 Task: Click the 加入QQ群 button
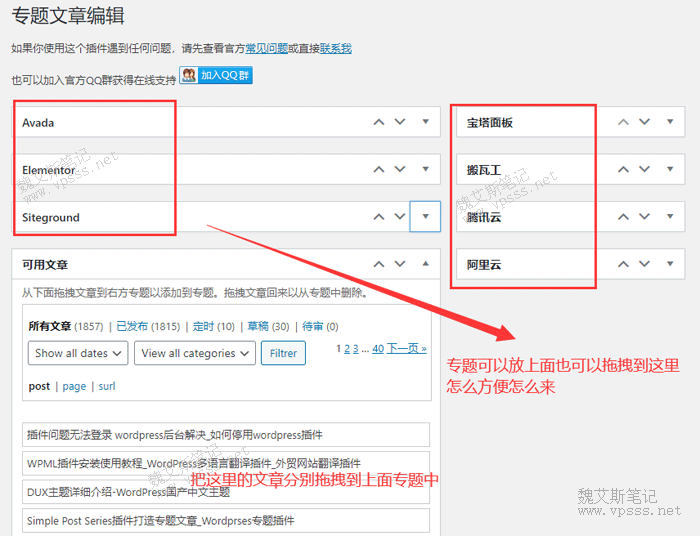pos(216,75)
